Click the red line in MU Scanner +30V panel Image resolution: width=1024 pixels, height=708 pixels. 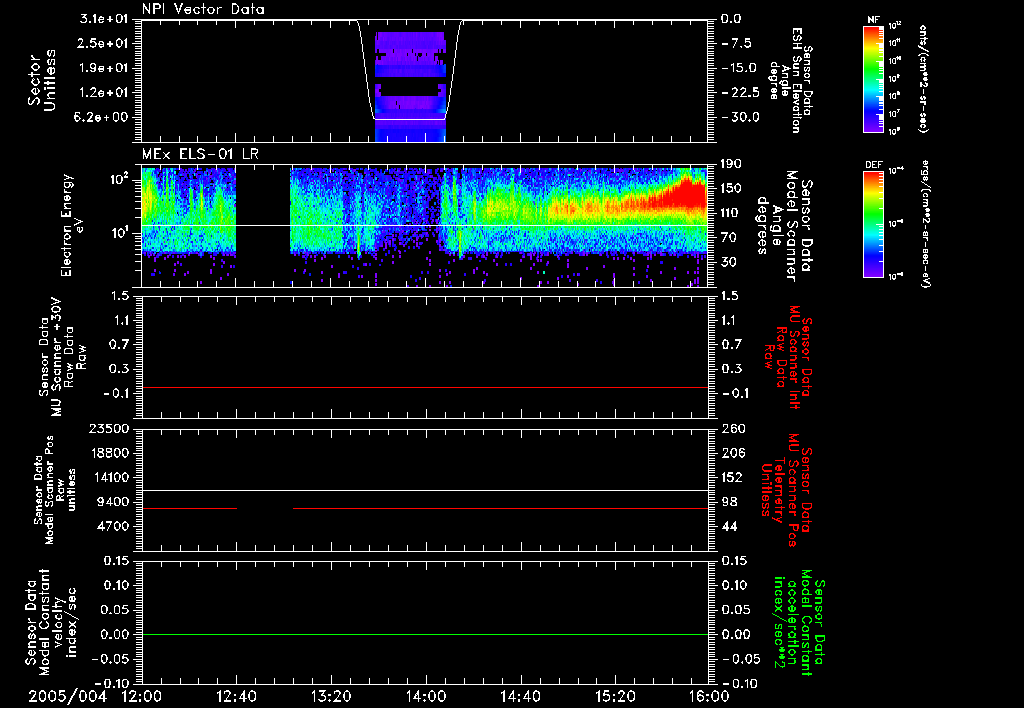click(425, 387)
